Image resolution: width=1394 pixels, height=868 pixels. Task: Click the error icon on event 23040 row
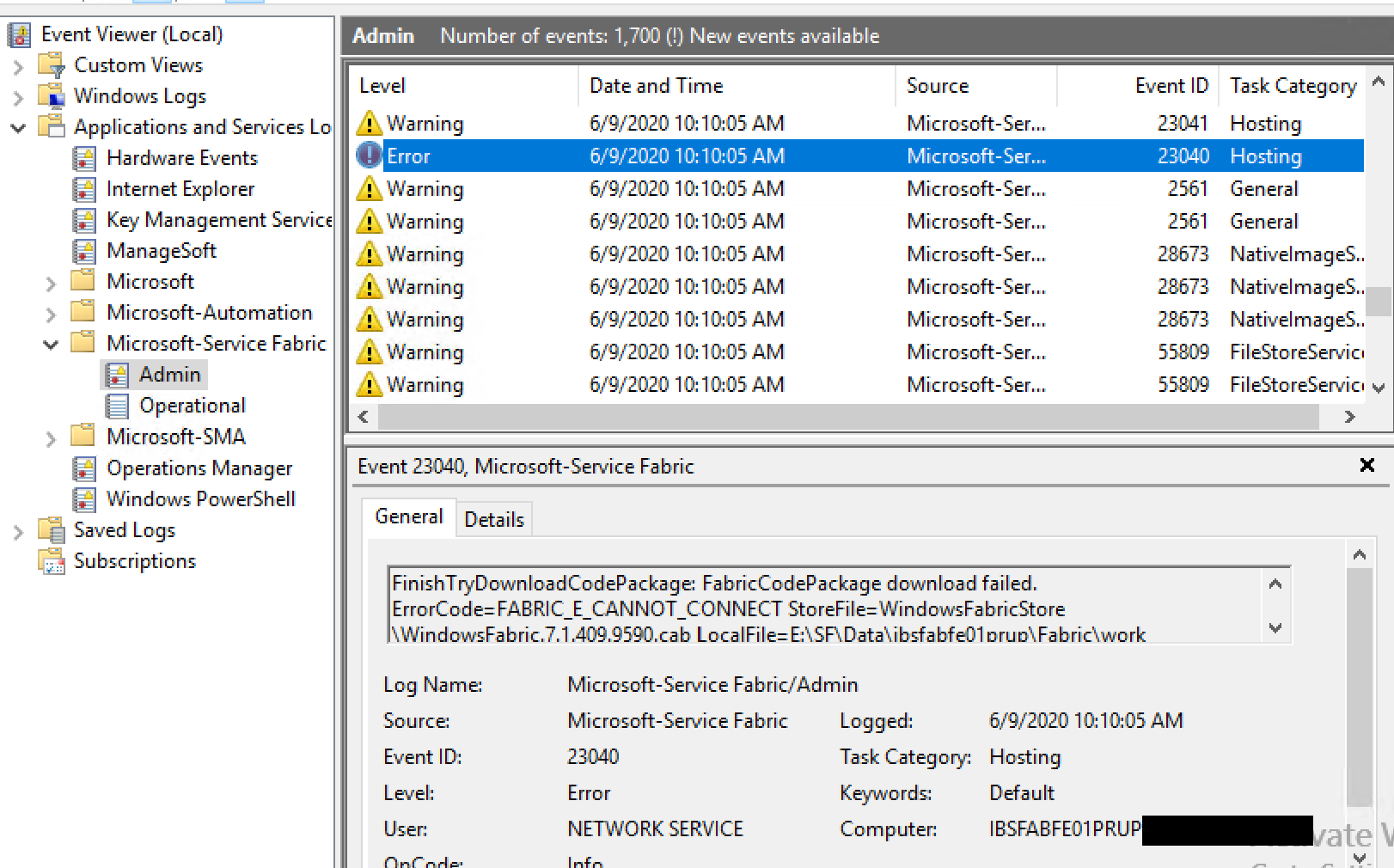[x=369, y=156]
